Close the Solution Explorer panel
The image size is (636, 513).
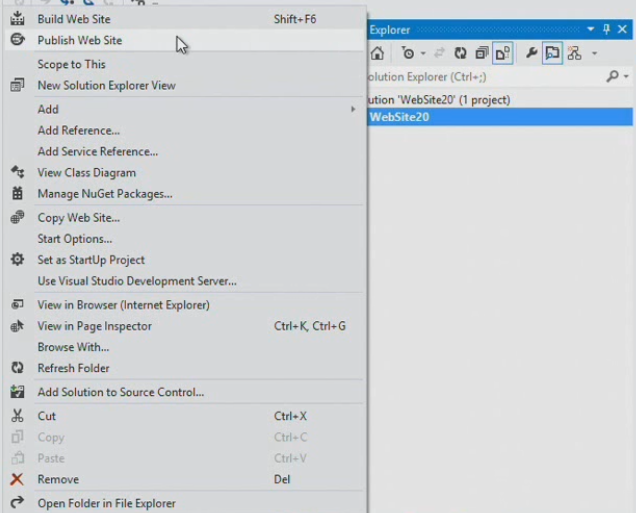pyautogui.click(x=622, y=29)
